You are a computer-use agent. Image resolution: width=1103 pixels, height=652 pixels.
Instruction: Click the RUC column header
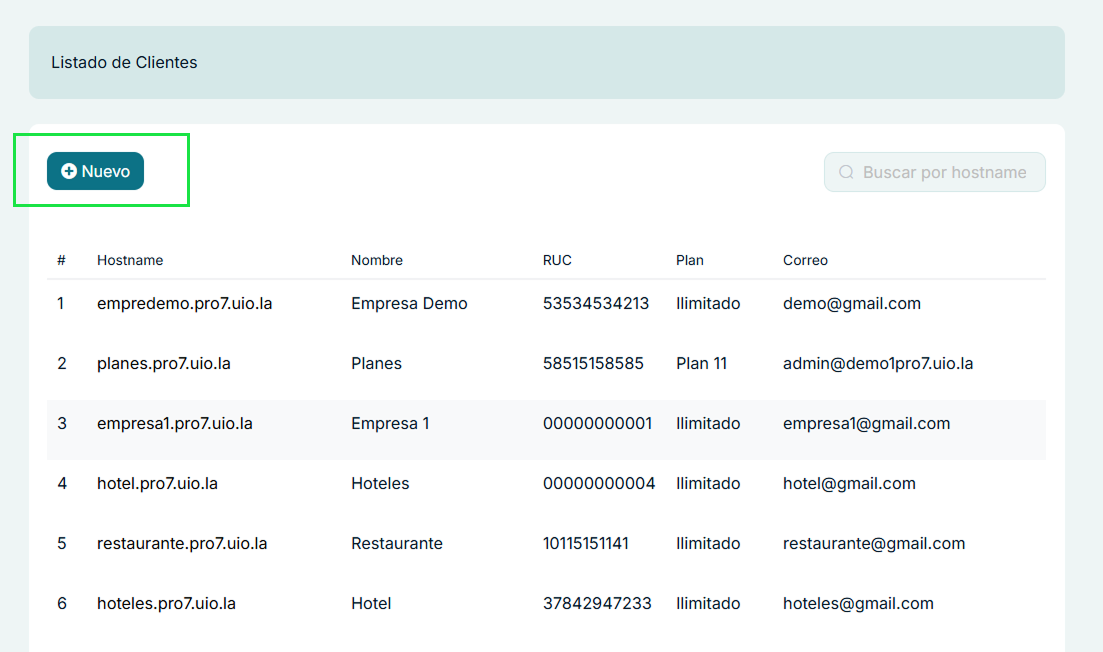(557, 260)
